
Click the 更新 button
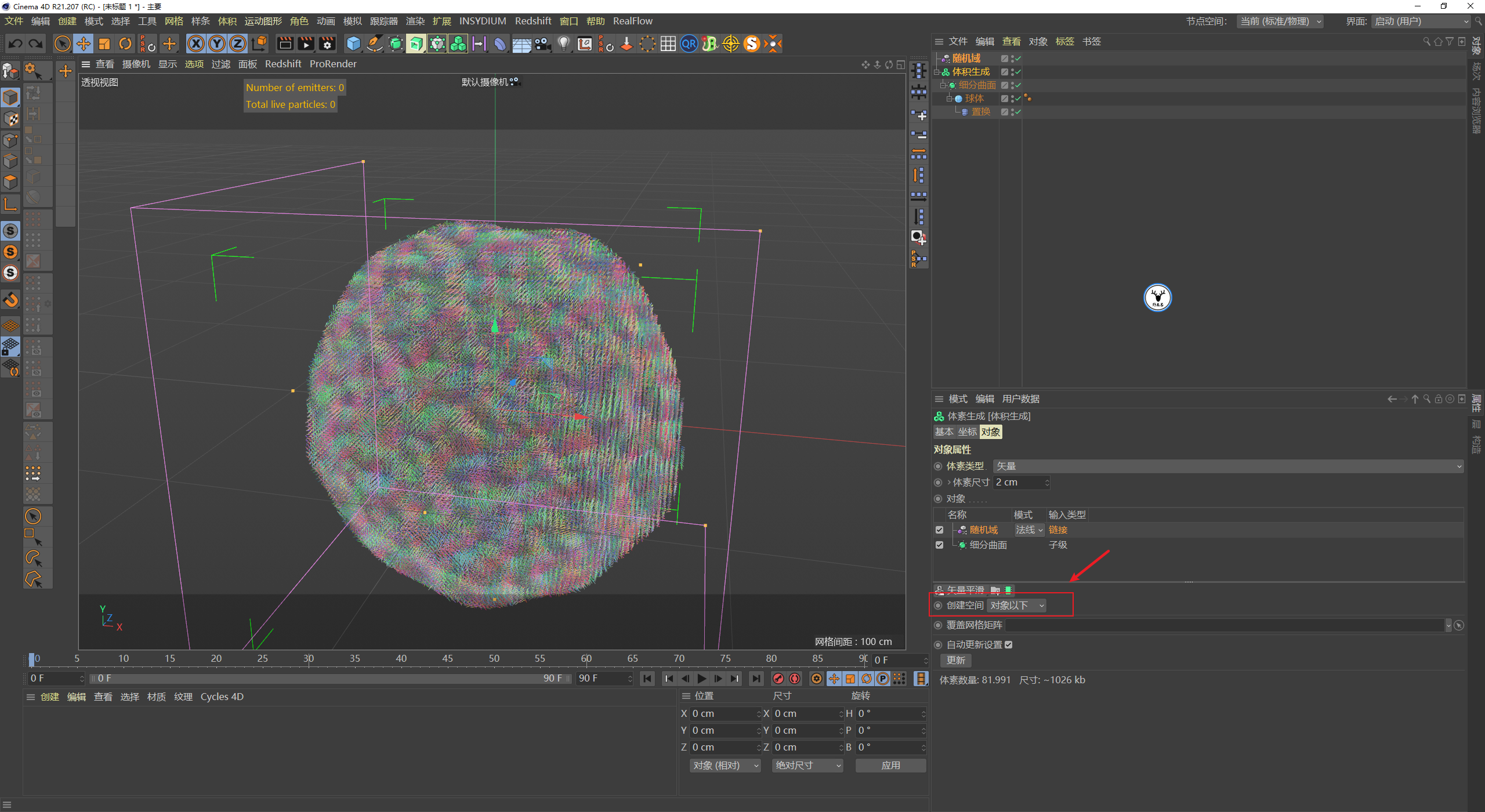955,660
